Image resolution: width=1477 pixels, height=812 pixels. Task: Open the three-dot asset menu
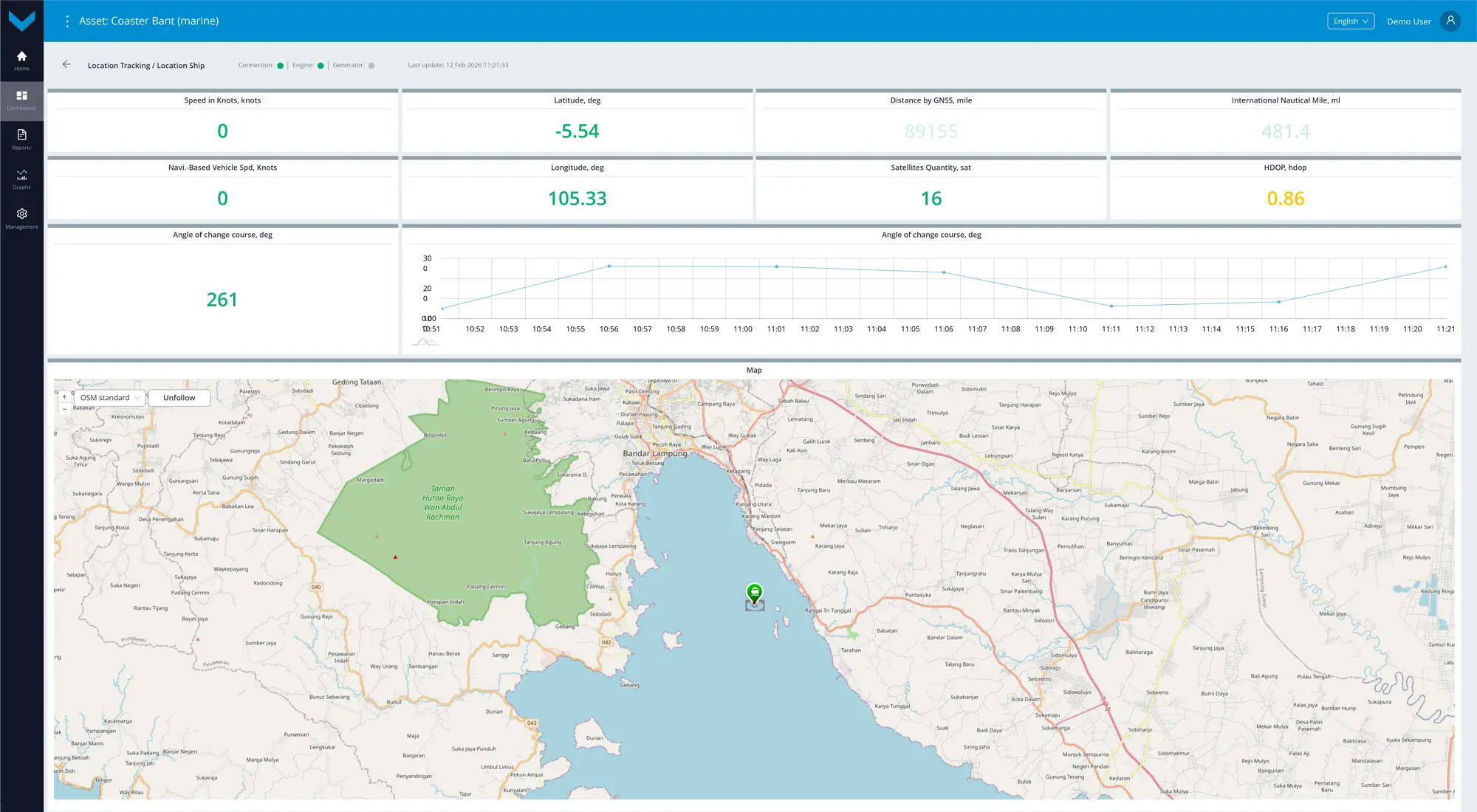coord(67,21)
